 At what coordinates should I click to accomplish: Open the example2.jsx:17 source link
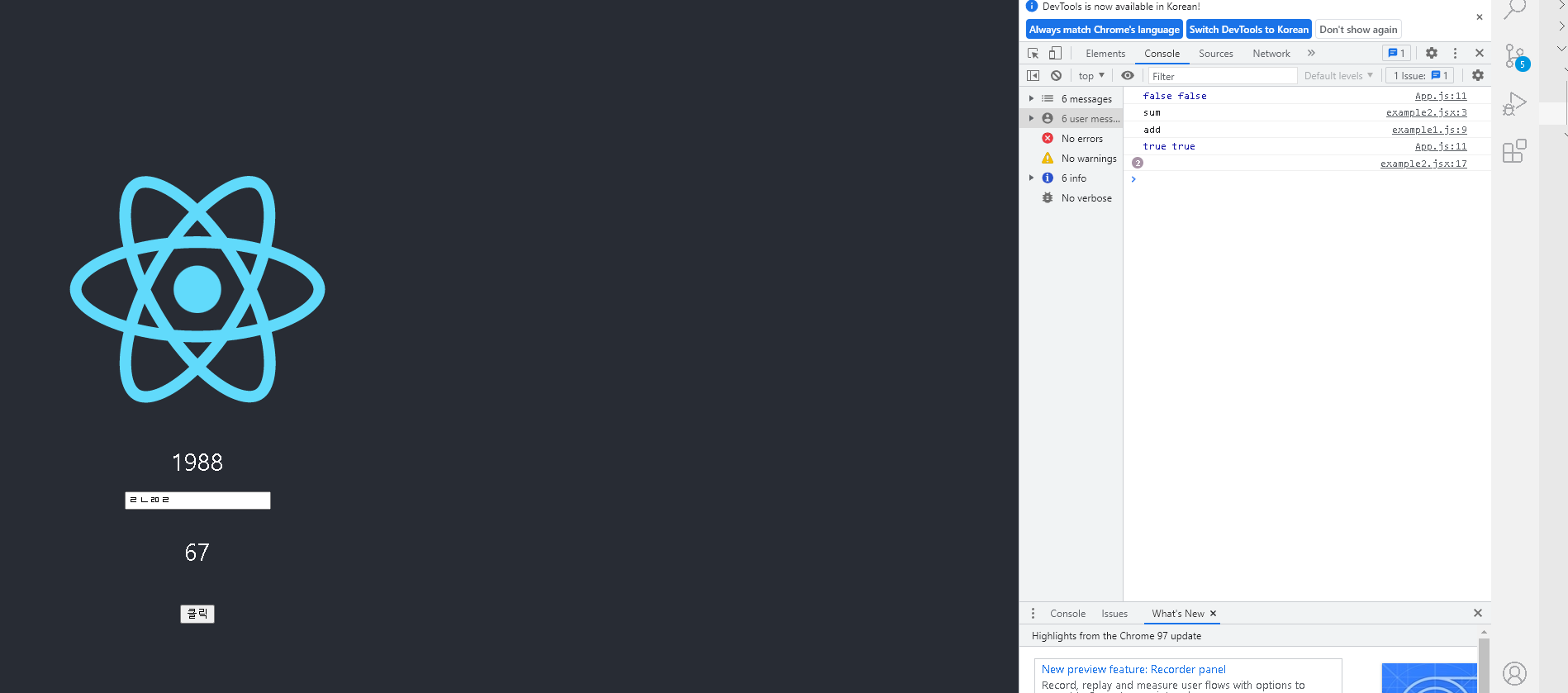[1423, 164]
